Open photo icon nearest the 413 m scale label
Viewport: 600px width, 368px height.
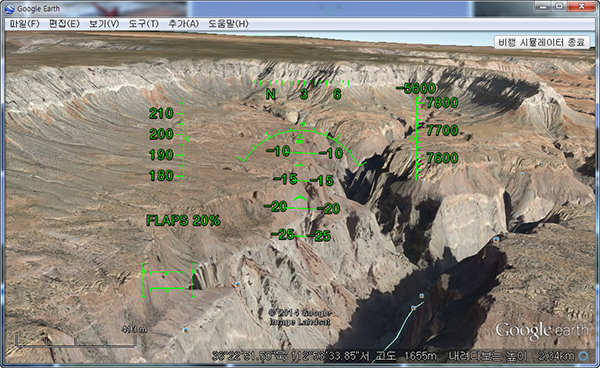[x=186, y=330]
